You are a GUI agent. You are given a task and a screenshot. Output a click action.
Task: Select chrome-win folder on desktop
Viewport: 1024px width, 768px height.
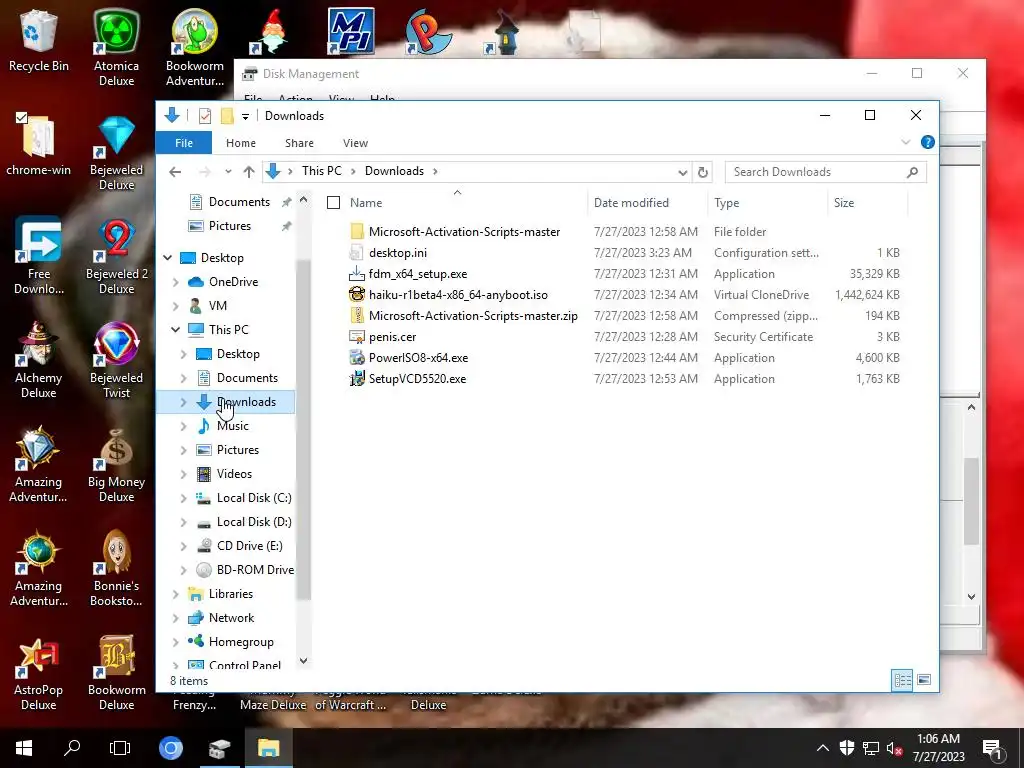pos(39,145)
